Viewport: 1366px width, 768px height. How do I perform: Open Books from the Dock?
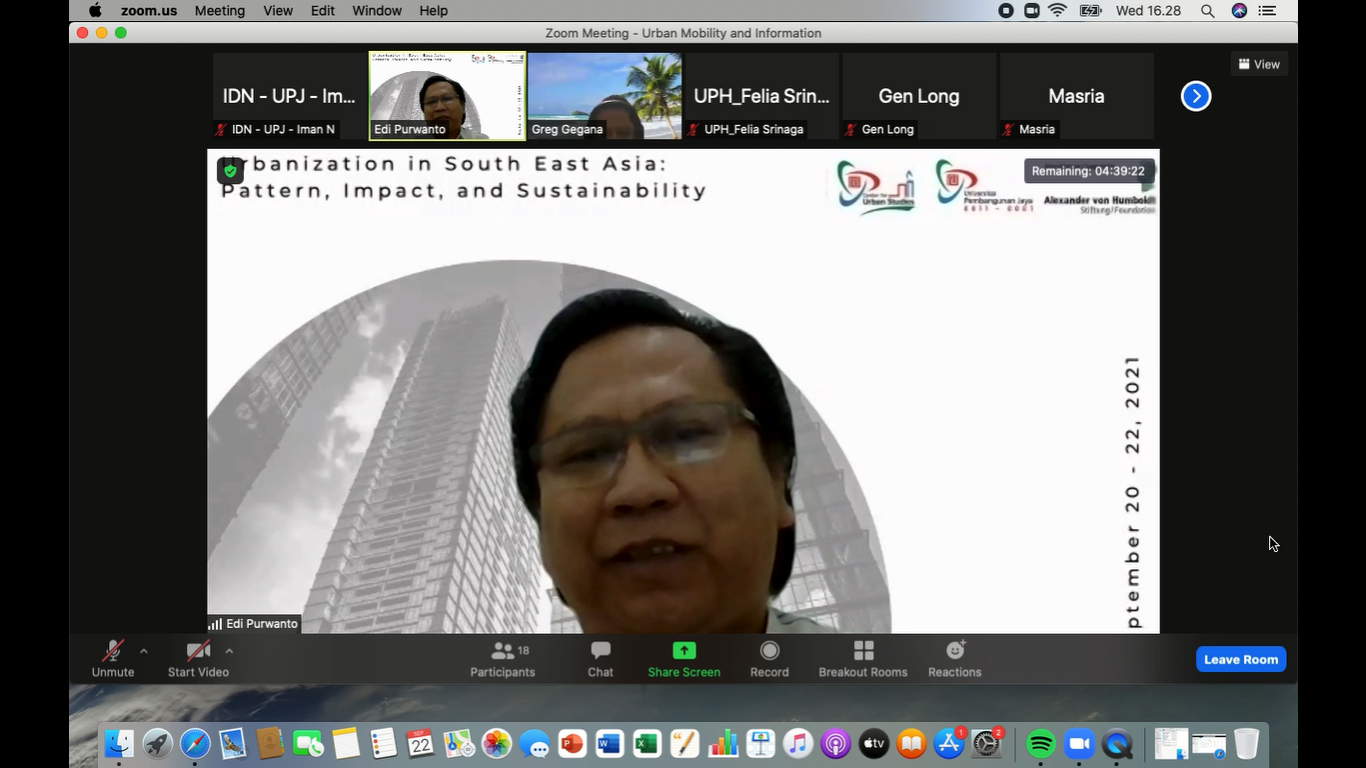tap(911, 744)
